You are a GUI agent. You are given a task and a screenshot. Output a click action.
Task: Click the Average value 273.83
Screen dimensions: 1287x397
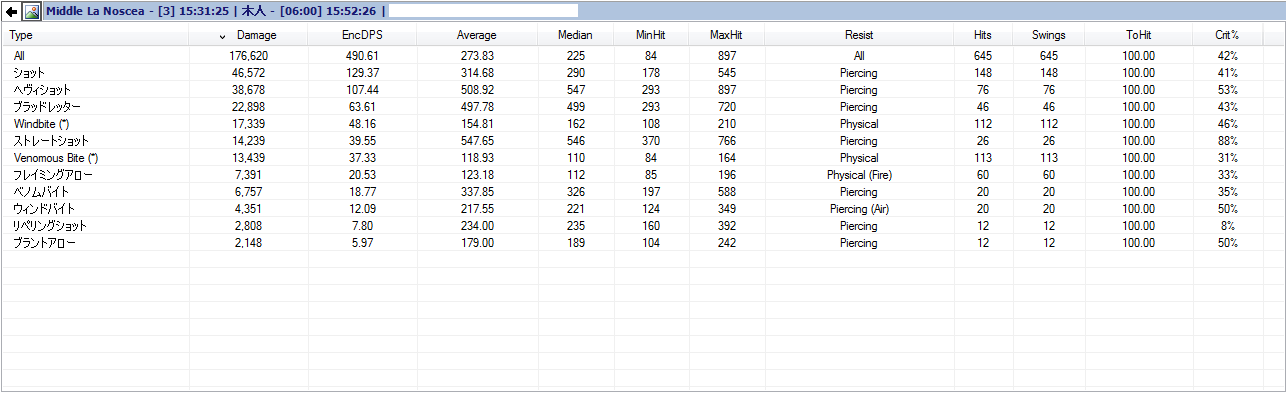coord(476,56)
